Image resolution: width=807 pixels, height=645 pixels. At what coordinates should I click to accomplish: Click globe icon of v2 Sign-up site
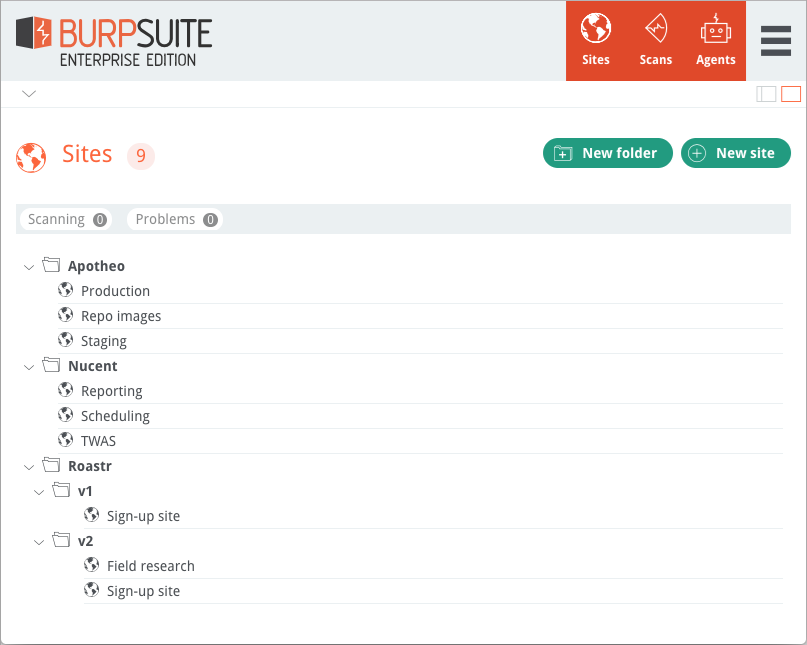tap(91, 589)
